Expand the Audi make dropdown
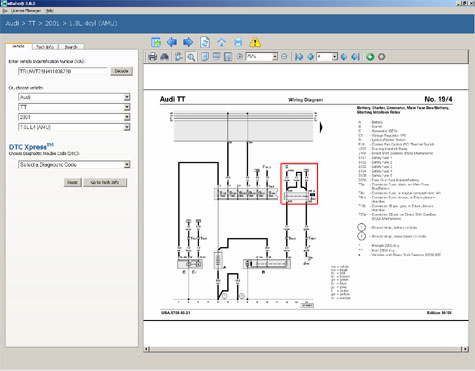This screenshot has width=475, height=371. tap(127, 97)
